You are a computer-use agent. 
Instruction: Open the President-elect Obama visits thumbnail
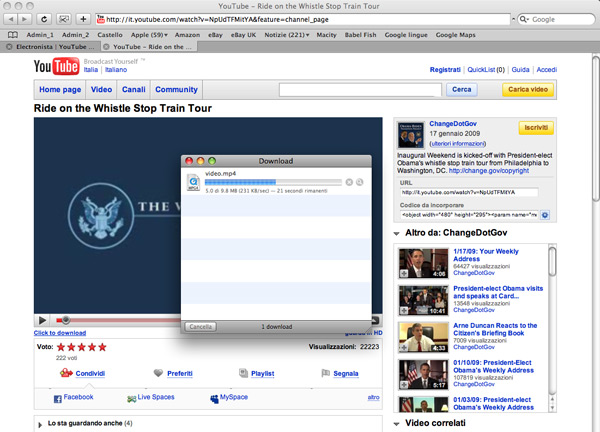423,300
